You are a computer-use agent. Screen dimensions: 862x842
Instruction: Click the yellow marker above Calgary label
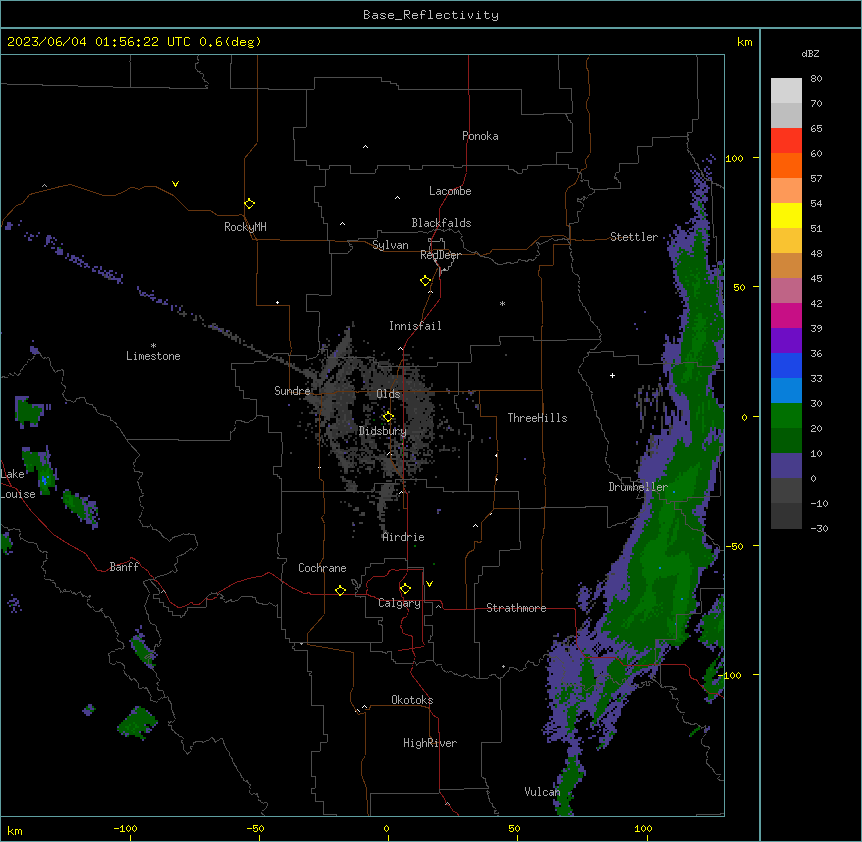(405, 589)
